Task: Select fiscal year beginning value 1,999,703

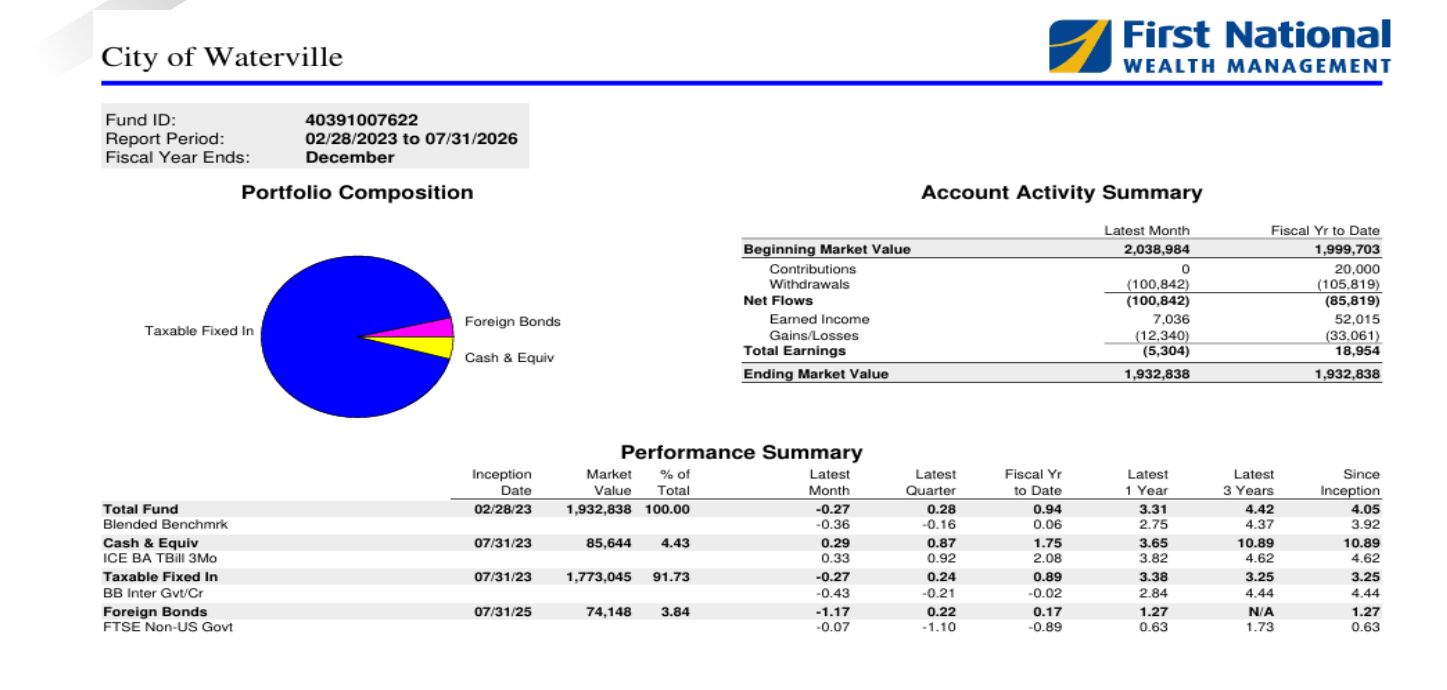Action: click(x=1347, y=249)
